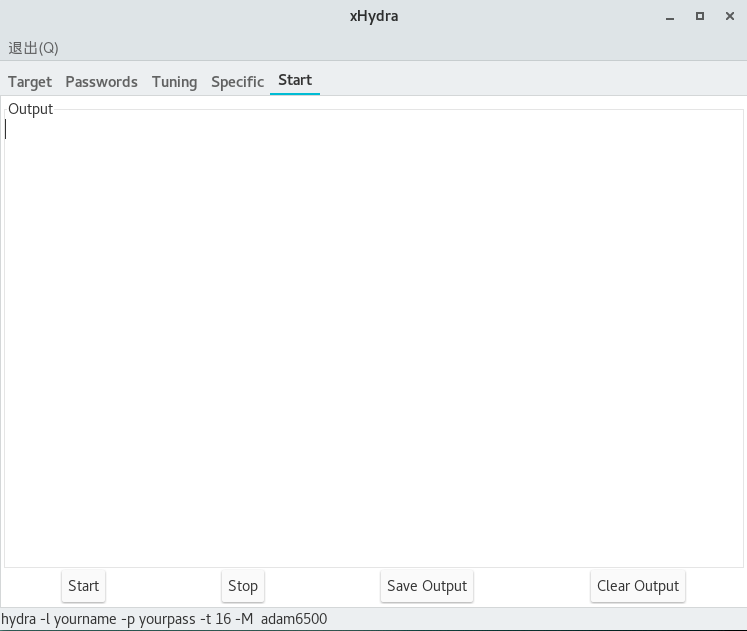
Task: Maximize the xHydra window
Action: pyautogui.click(x=700, y=16)
